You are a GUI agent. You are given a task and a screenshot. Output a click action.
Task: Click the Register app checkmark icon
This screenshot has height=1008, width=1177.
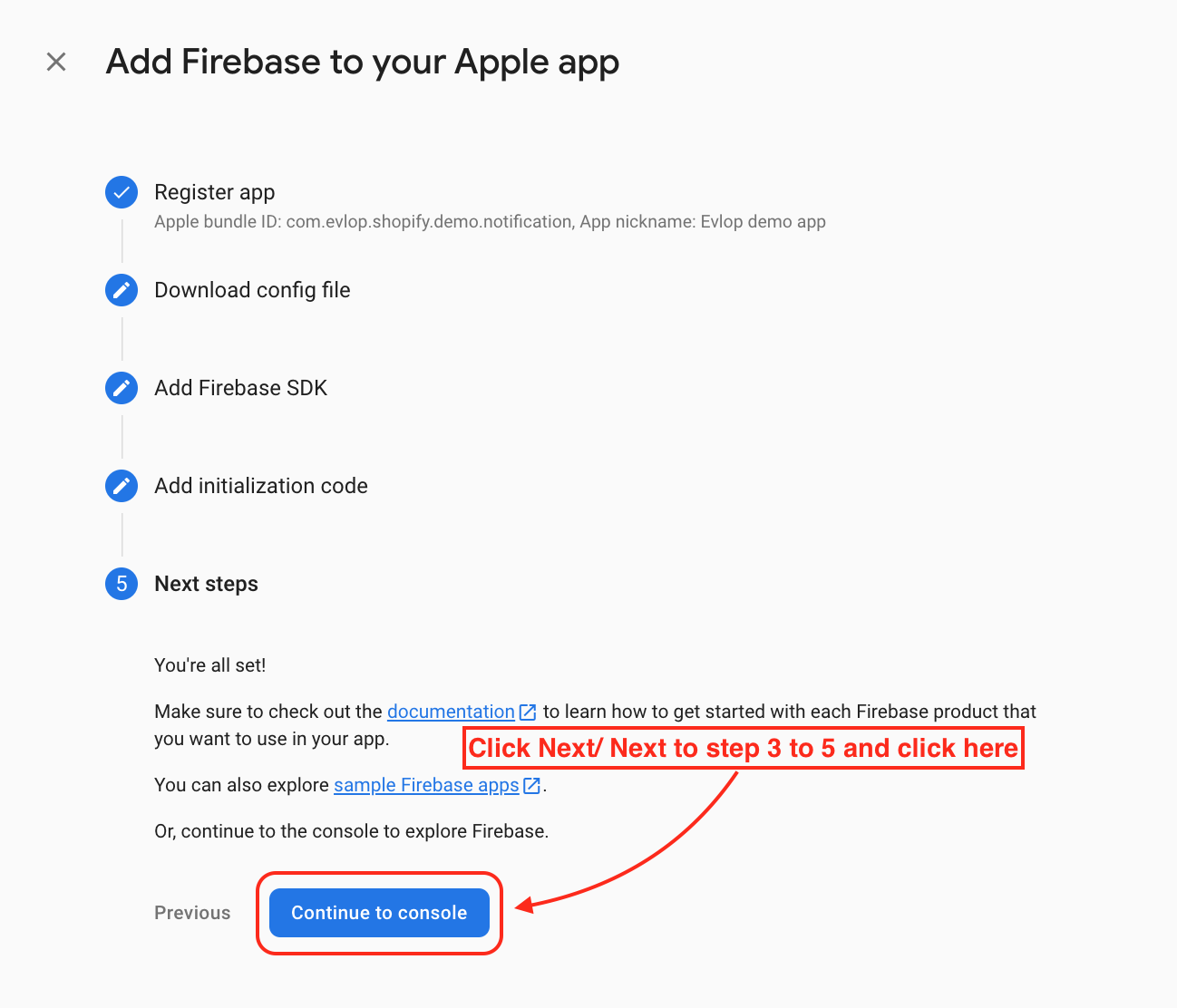(122, 192)
